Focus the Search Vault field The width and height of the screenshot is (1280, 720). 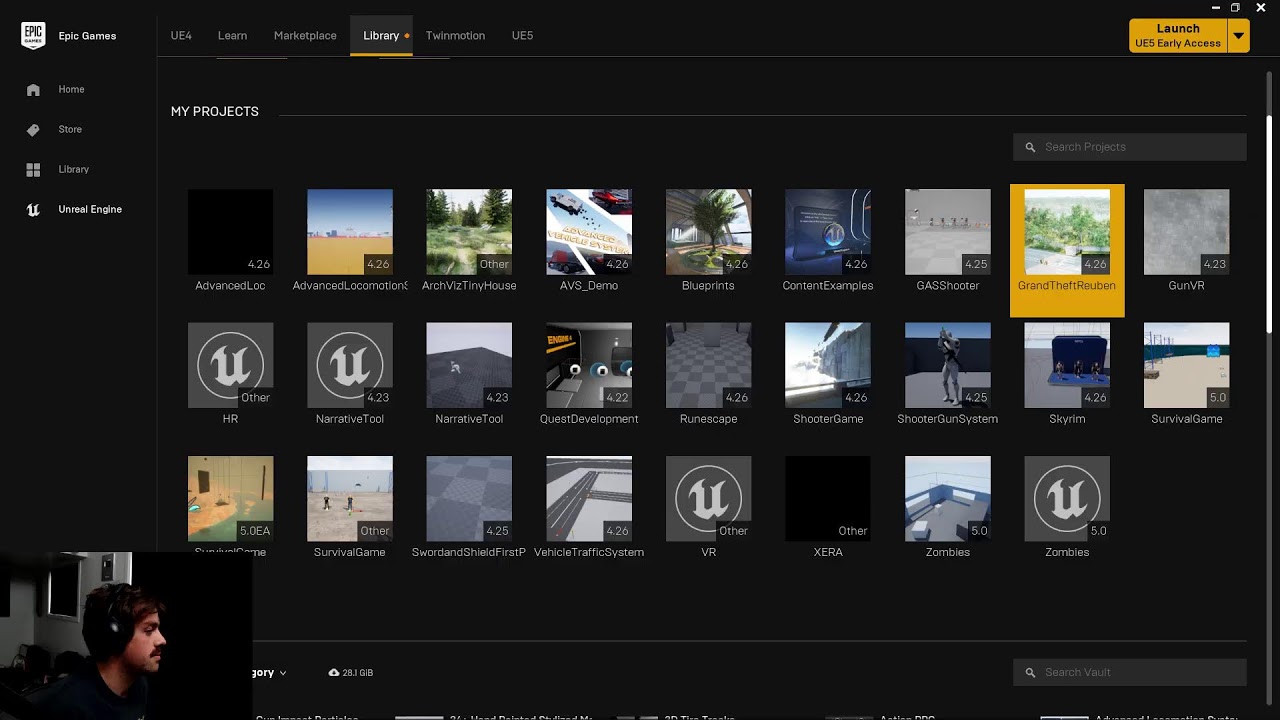point(1129,672)
